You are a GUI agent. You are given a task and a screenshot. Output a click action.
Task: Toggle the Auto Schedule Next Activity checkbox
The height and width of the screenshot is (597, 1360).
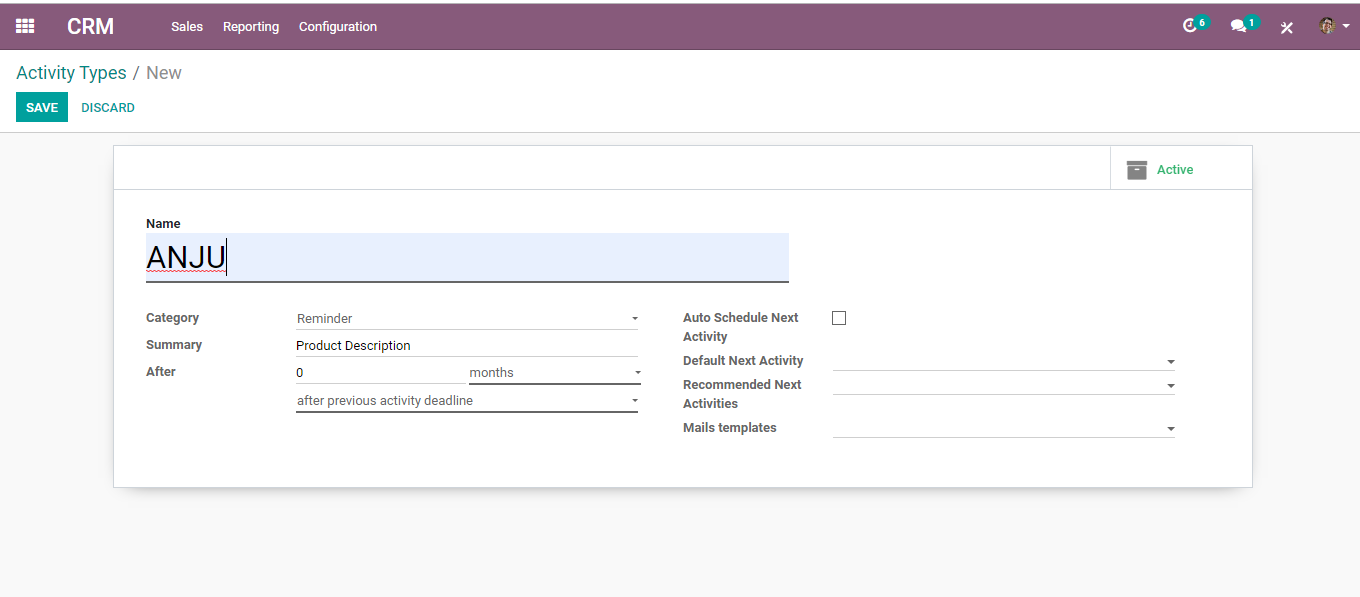(839, 318)
